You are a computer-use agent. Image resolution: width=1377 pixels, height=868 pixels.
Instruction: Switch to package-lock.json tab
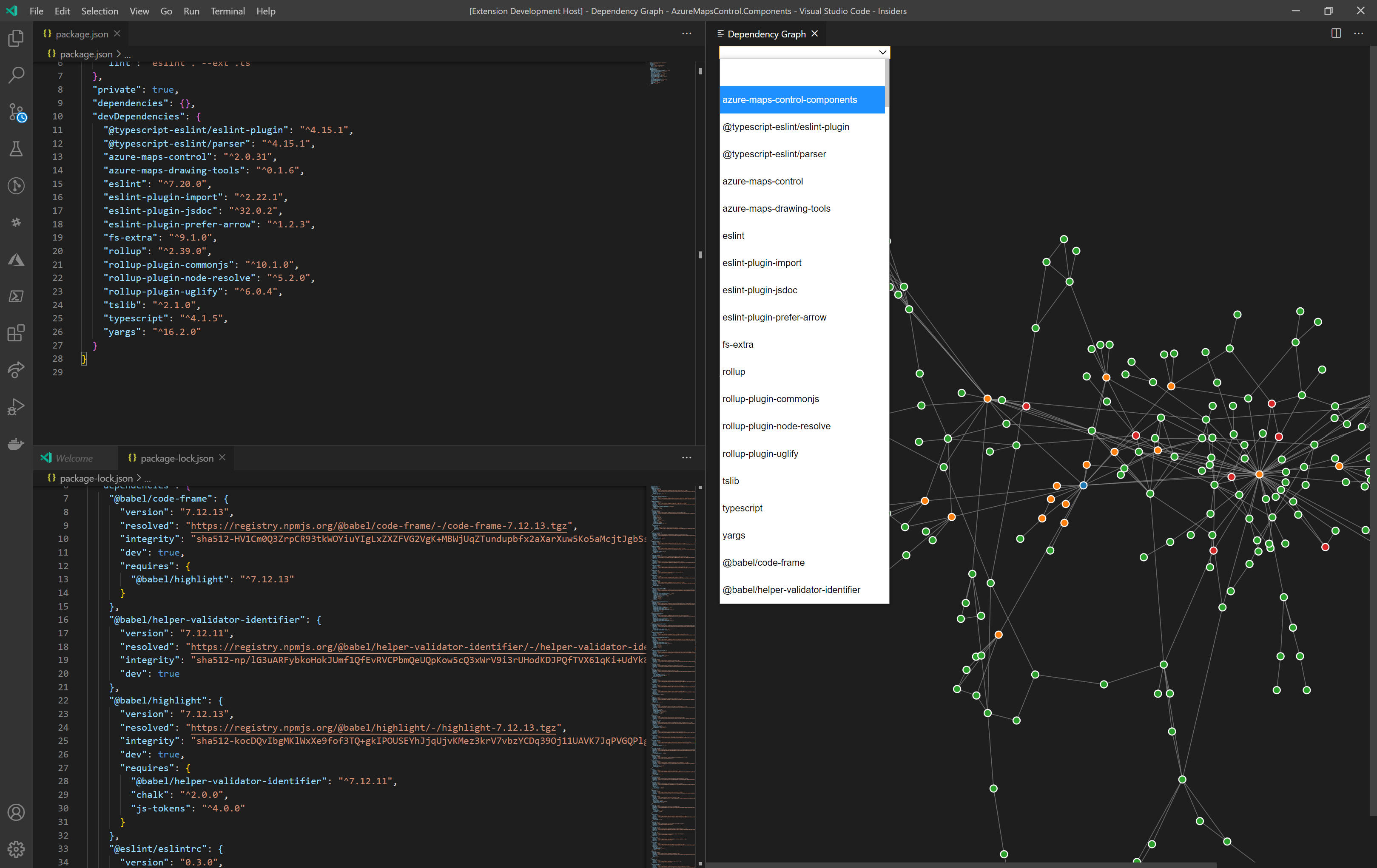pyautogui.click(x=176, y=457)
